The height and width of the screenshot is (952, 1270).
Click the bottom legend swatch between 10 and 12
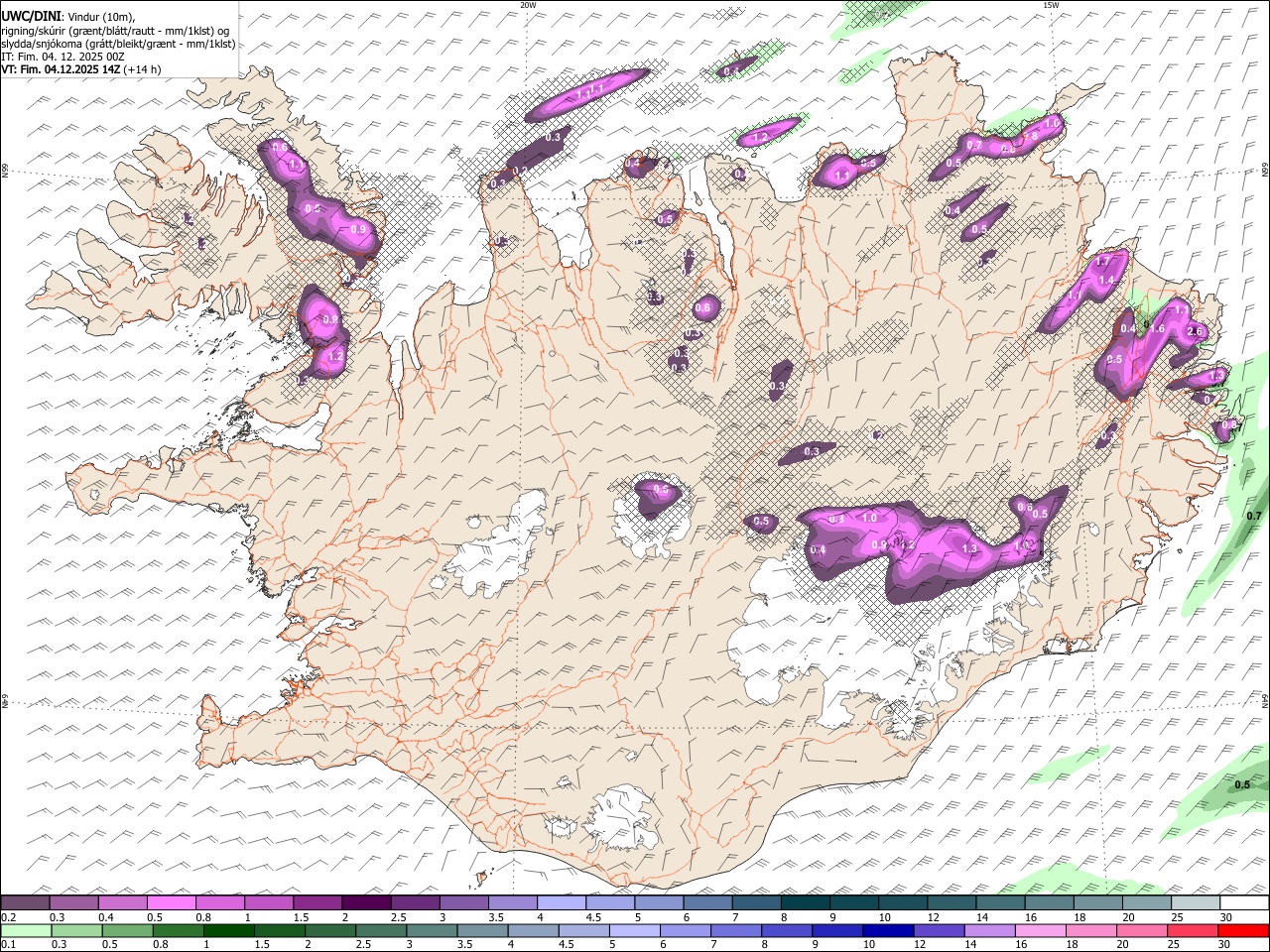[888, 930]
